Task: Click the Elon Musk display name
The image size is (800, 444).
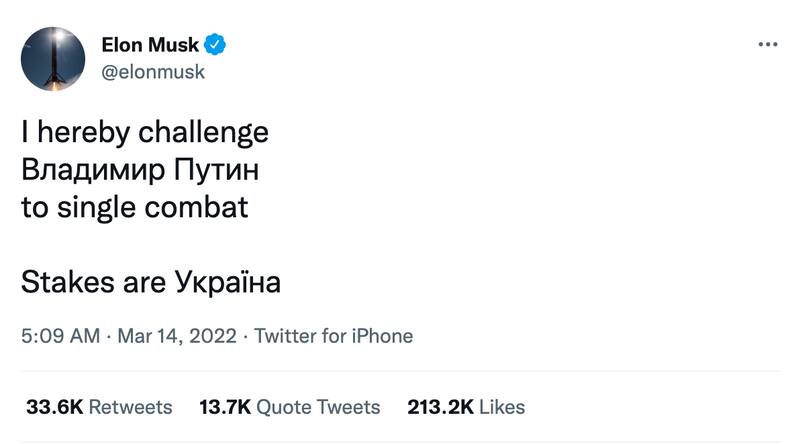Action: [x=150, y=45]
